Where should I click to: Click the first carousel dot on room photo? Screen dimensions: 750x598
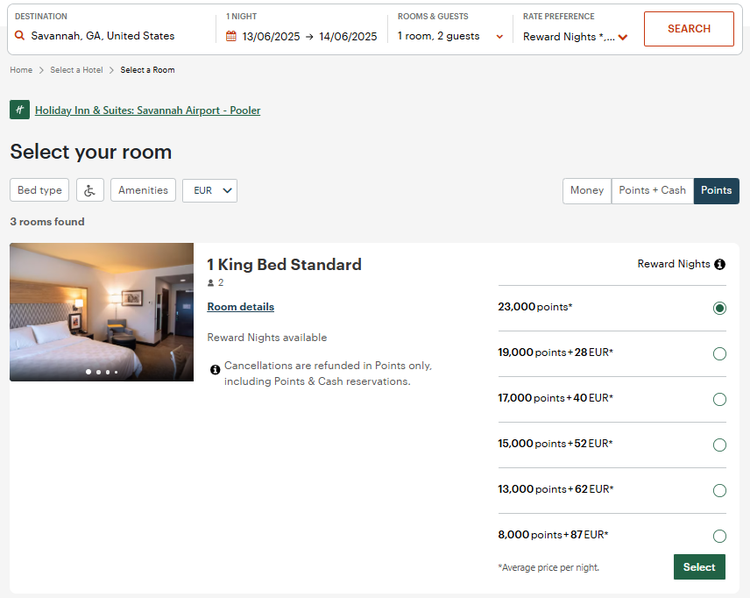pyautogui.click(x=88, y=372)
